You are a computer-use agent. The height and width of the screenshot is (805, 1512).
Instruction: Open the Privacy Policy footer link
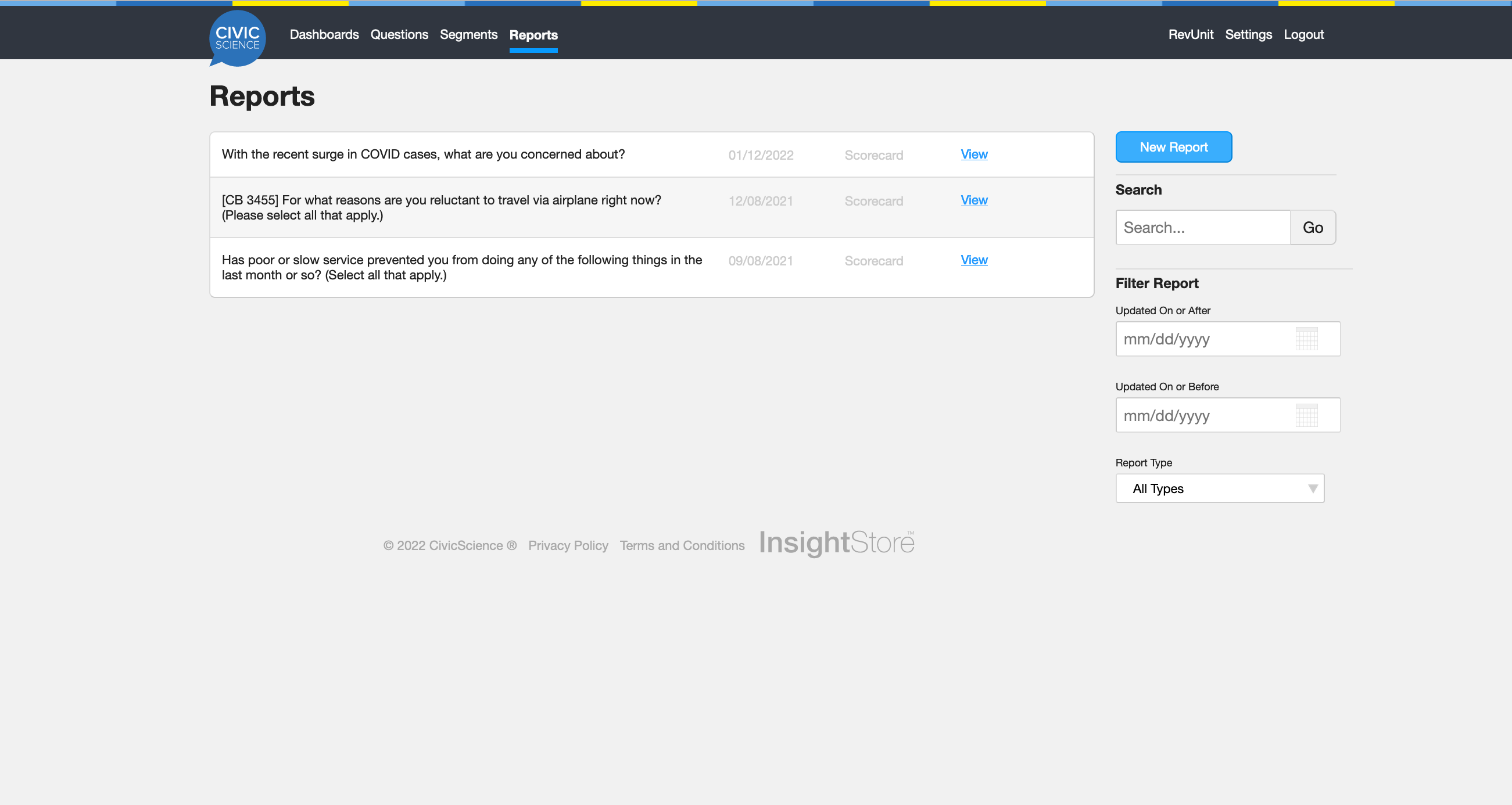[568, 545]
